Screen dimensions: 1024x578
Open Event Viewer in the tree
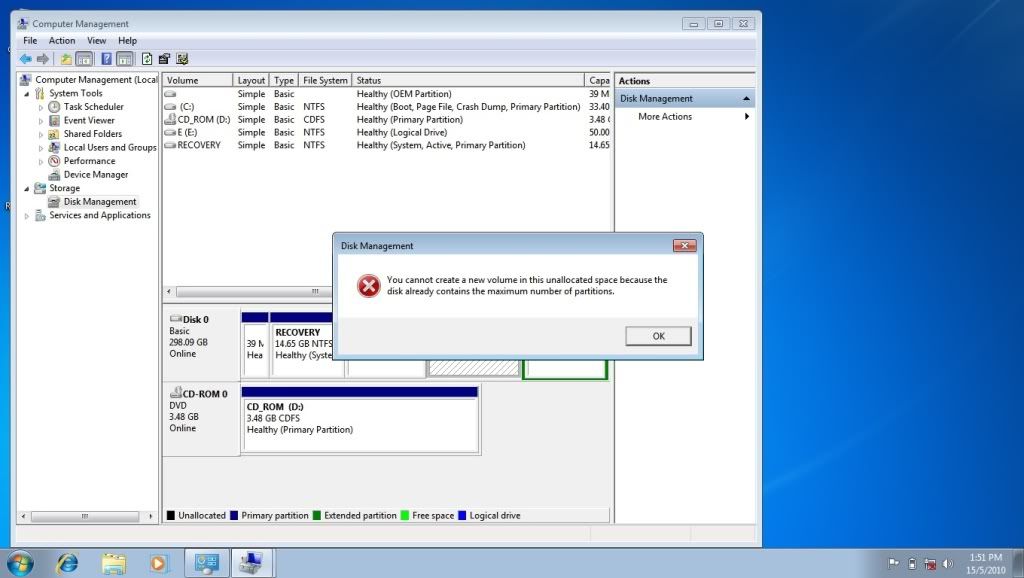(89, 120)
